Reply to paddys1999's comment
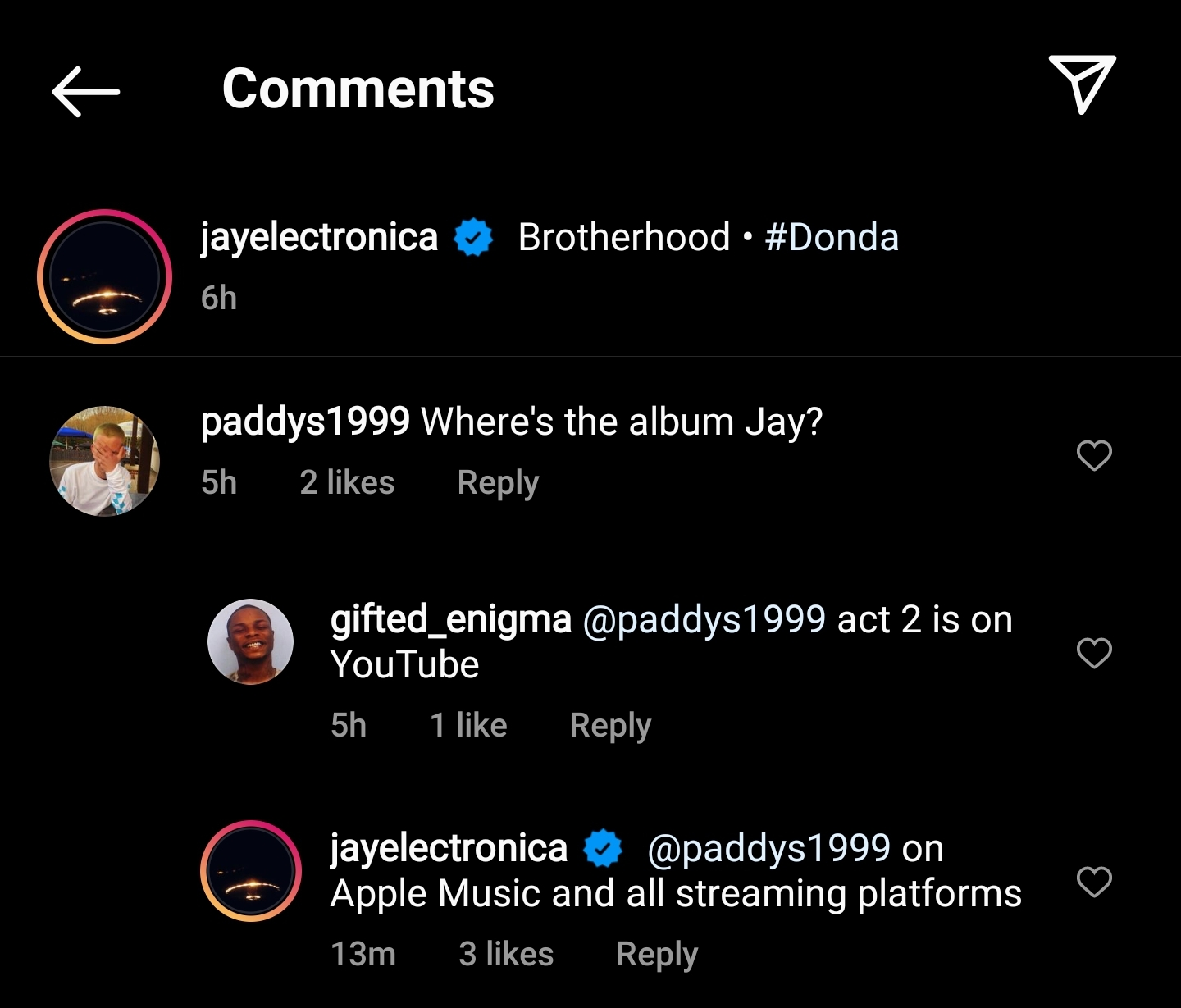The image size is (1181, 1008). 498,482
